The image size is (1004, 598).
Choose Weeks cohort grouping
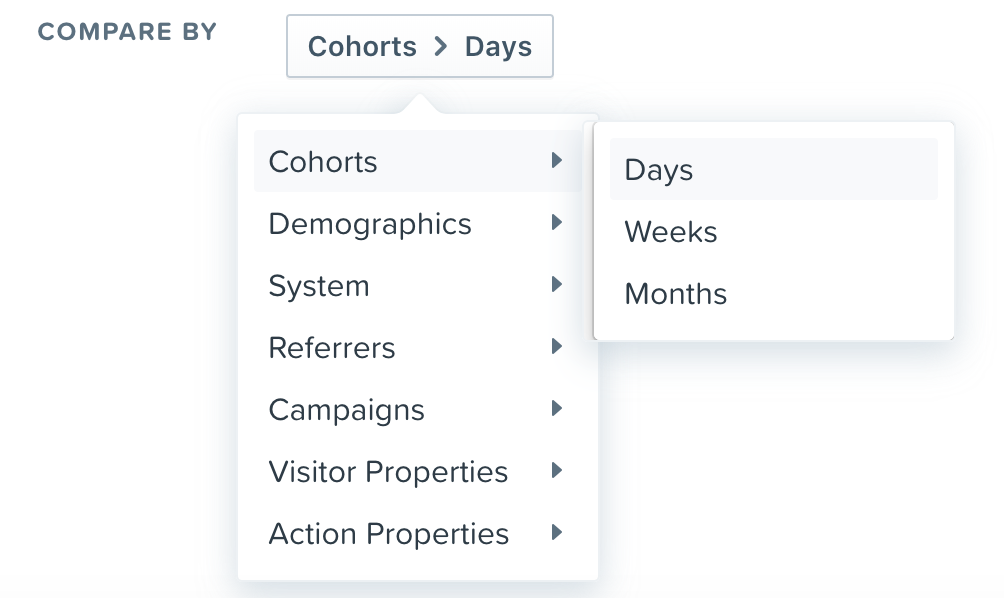click(x=671, y=232)
